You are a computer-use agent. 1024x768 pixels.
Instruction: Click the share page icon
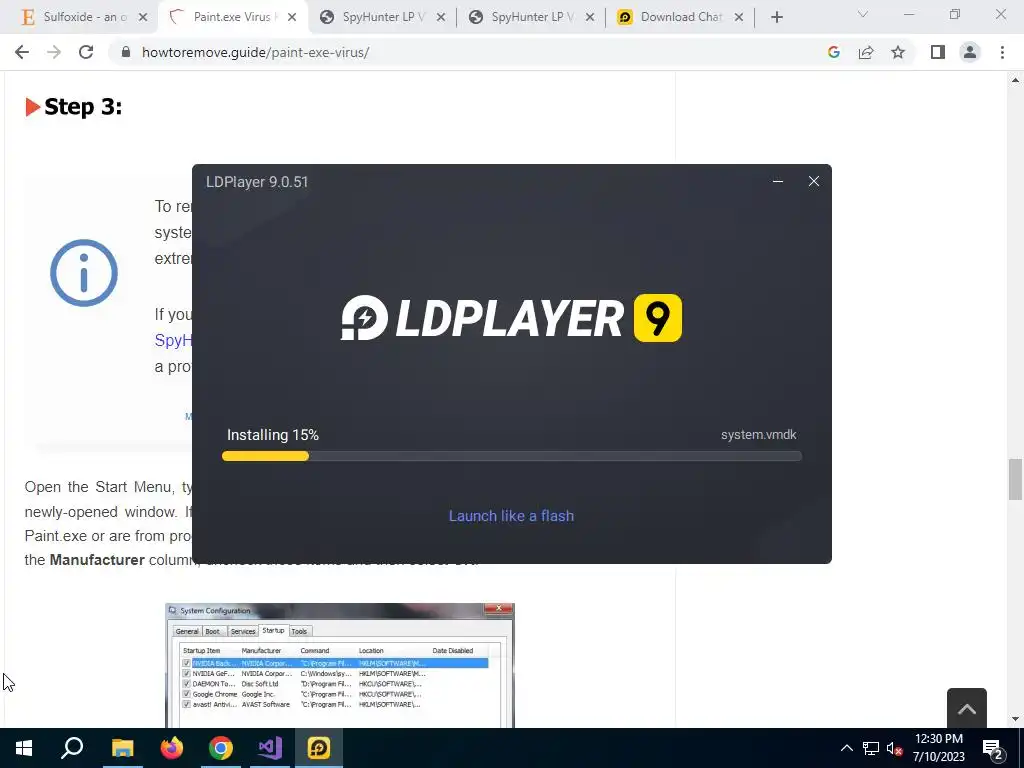click(866, 52)
